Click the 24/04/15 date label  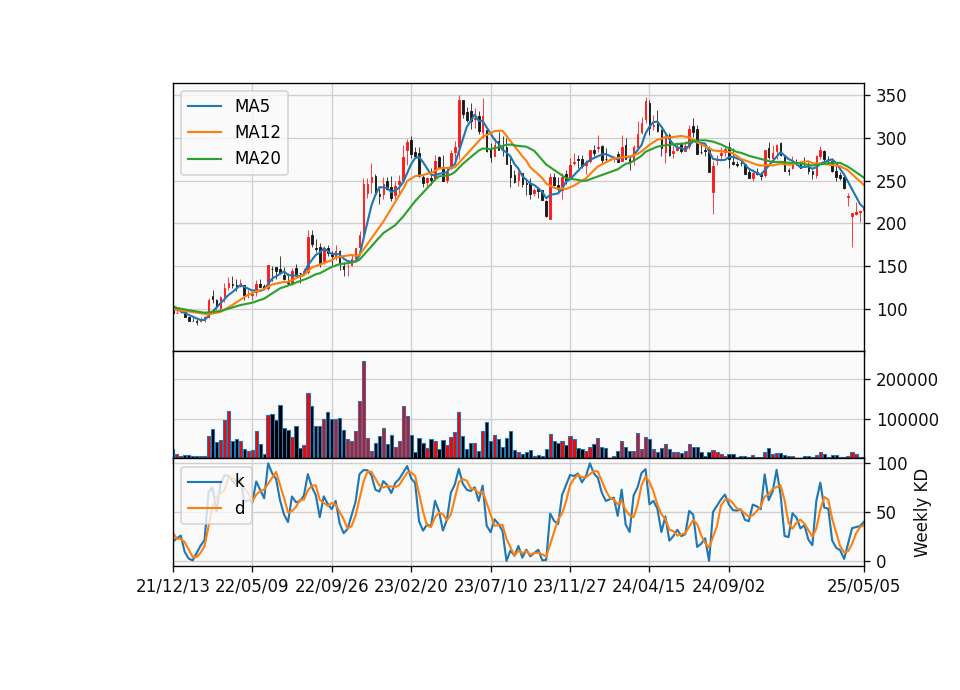[x=649, y=587]
